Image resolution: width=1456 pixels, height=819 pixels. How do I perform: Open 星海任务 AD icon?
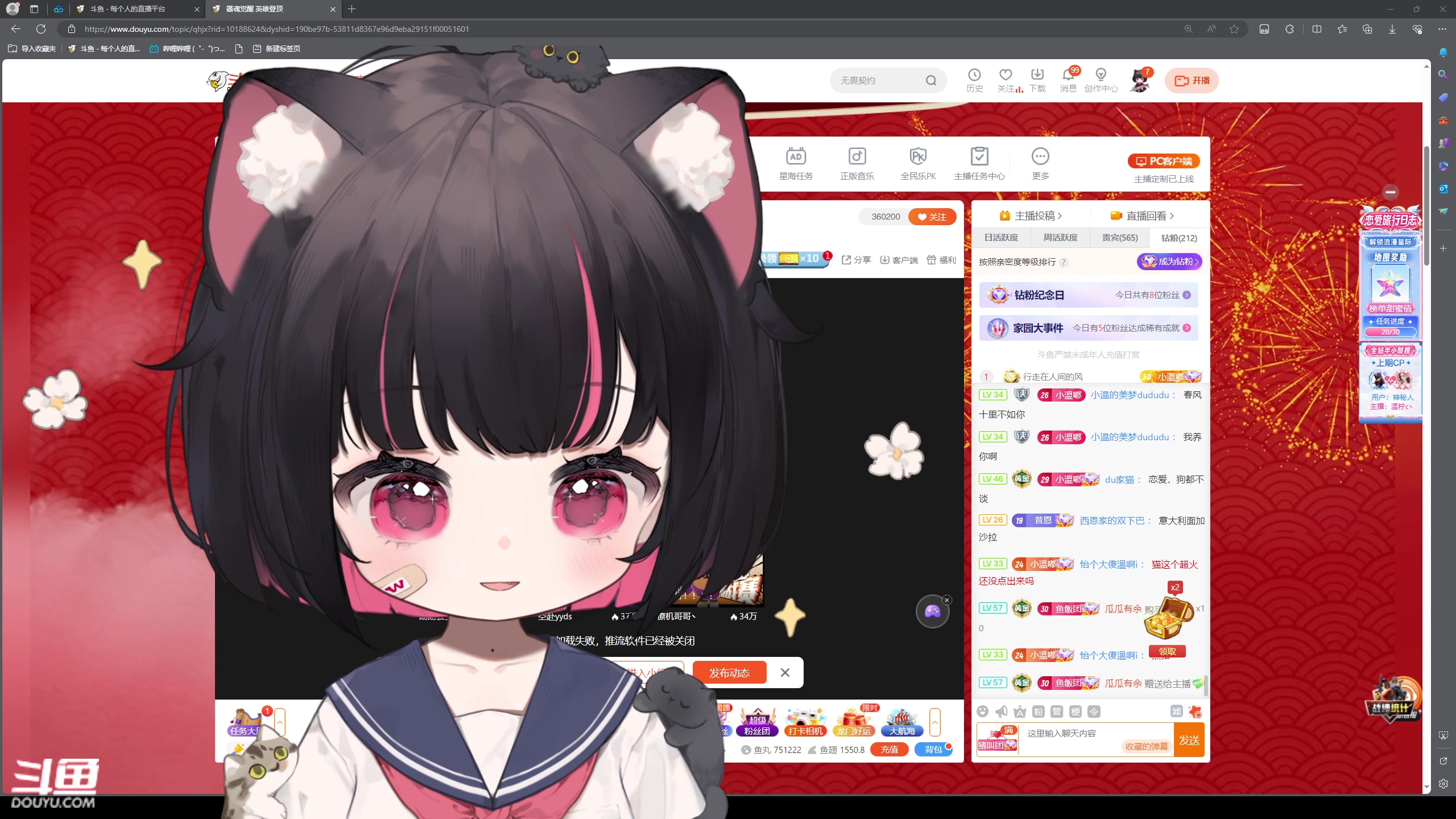pyautogui.click(x=796, y=164)
